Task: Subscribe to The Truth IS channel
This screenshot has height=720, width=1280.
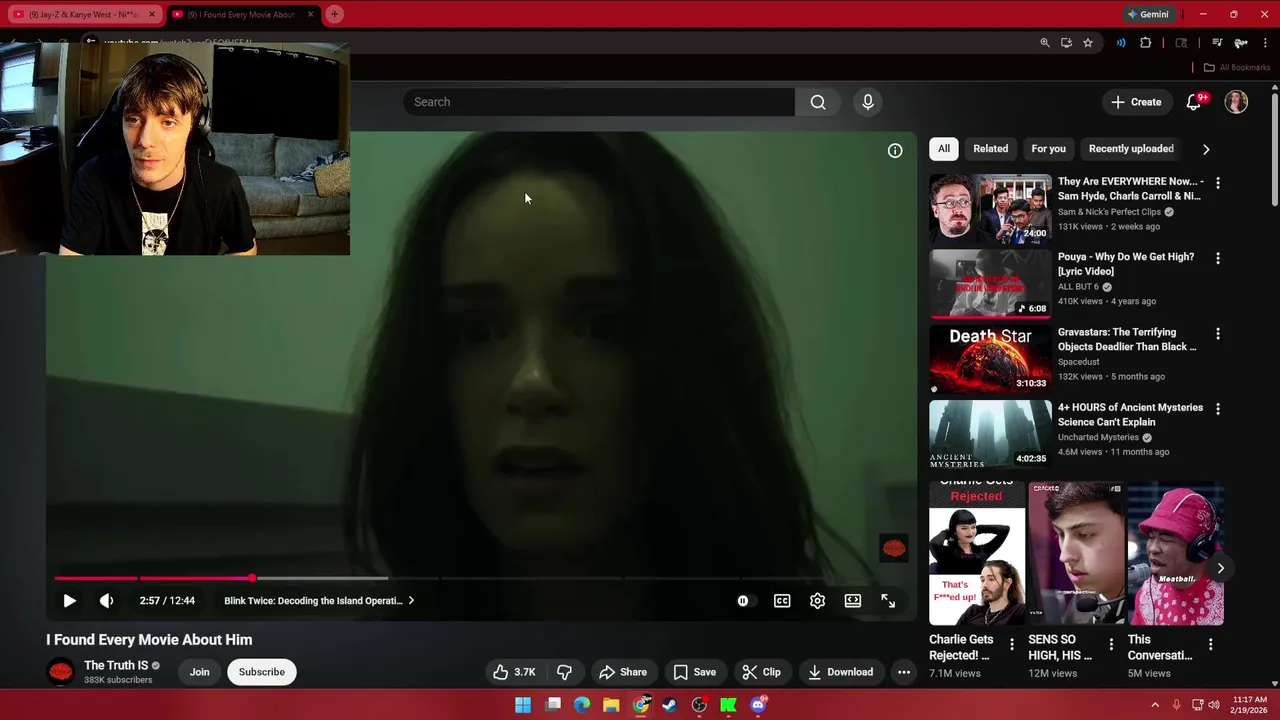Action: point(262,672)
